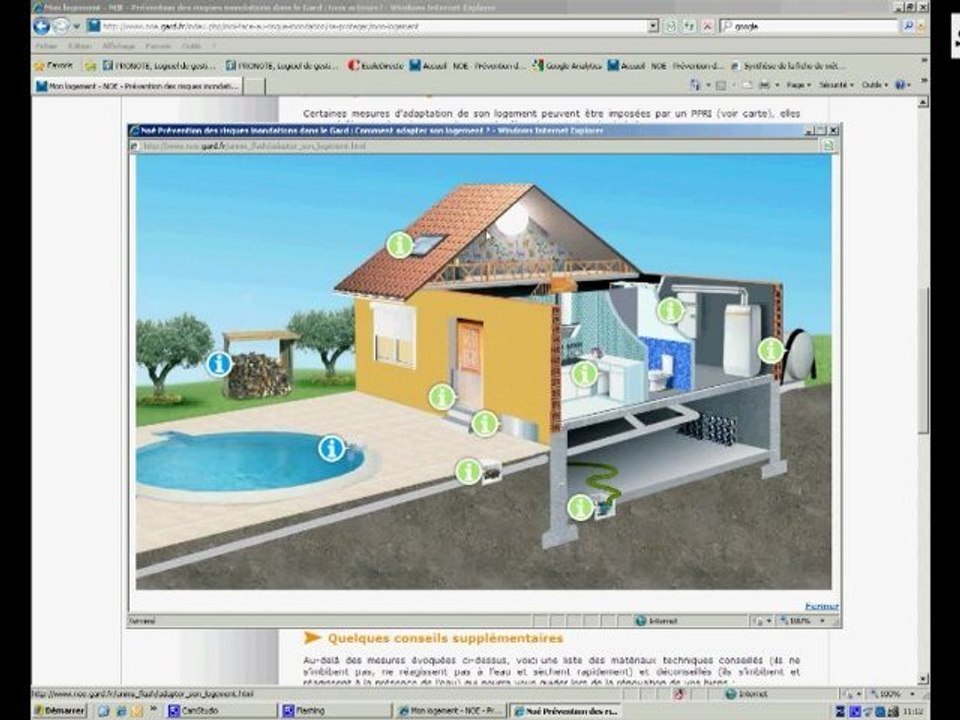
Task: Open the green info icon at the basement sump pump
Action: pos(580,507)
